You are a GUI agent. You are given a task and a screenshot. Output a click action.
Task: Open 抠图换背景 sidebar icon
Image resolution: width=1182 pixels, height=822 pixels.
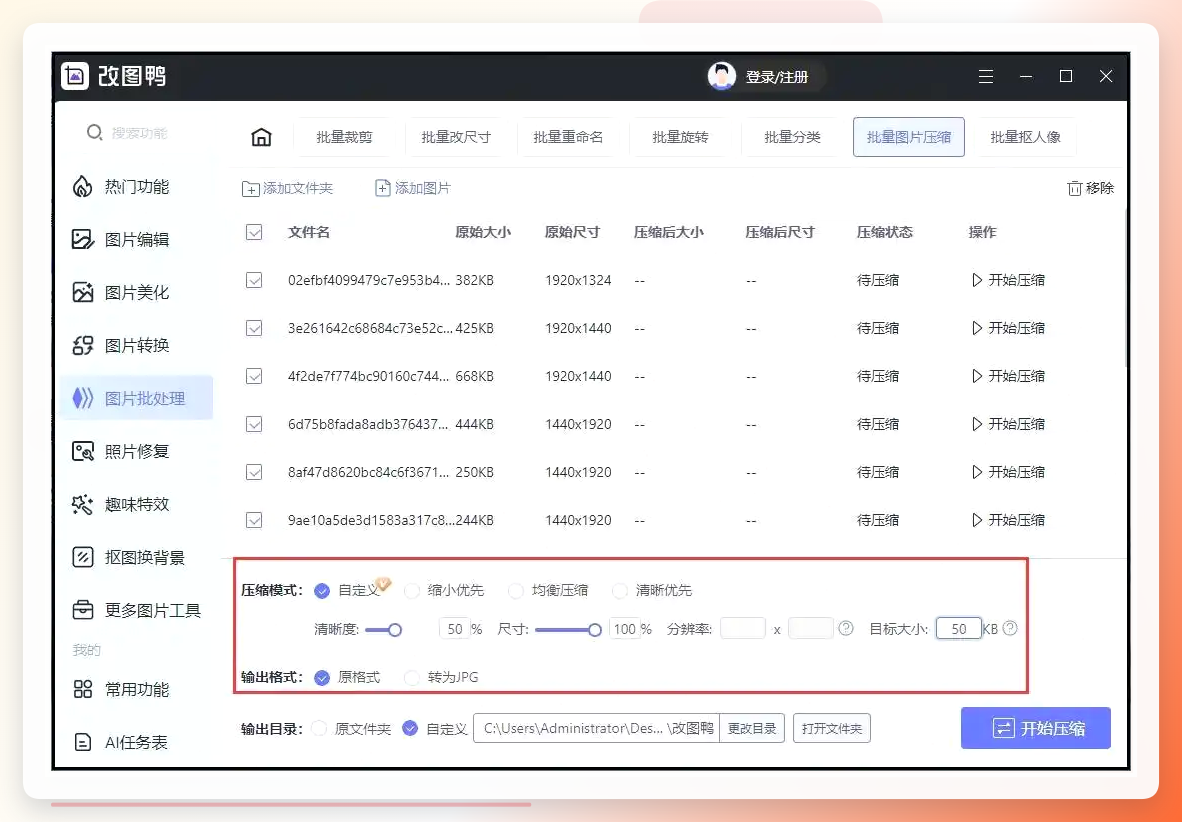click(82, 557)
